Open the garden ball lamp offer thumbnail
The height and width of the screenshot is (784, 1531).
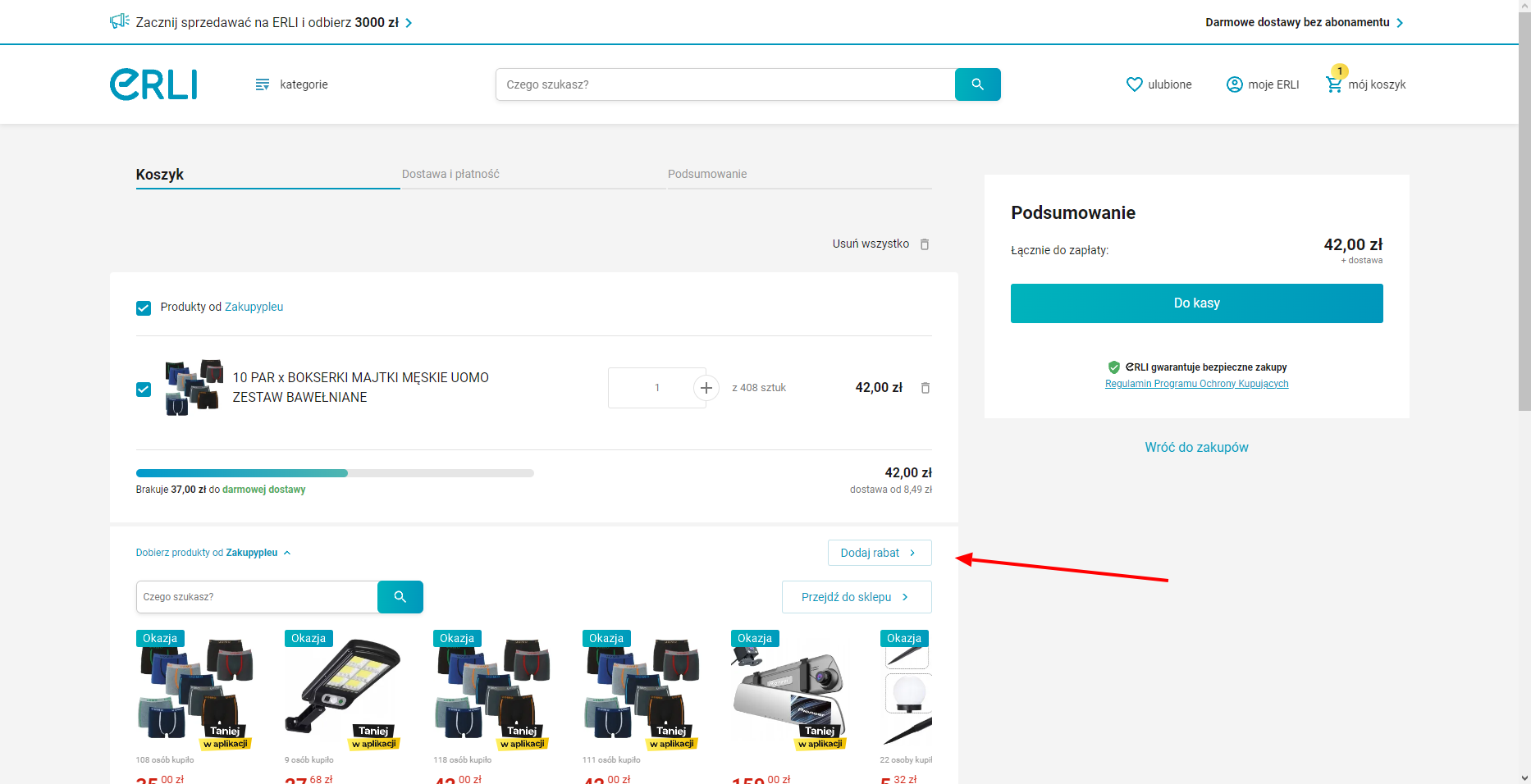(x=906, y=691)
